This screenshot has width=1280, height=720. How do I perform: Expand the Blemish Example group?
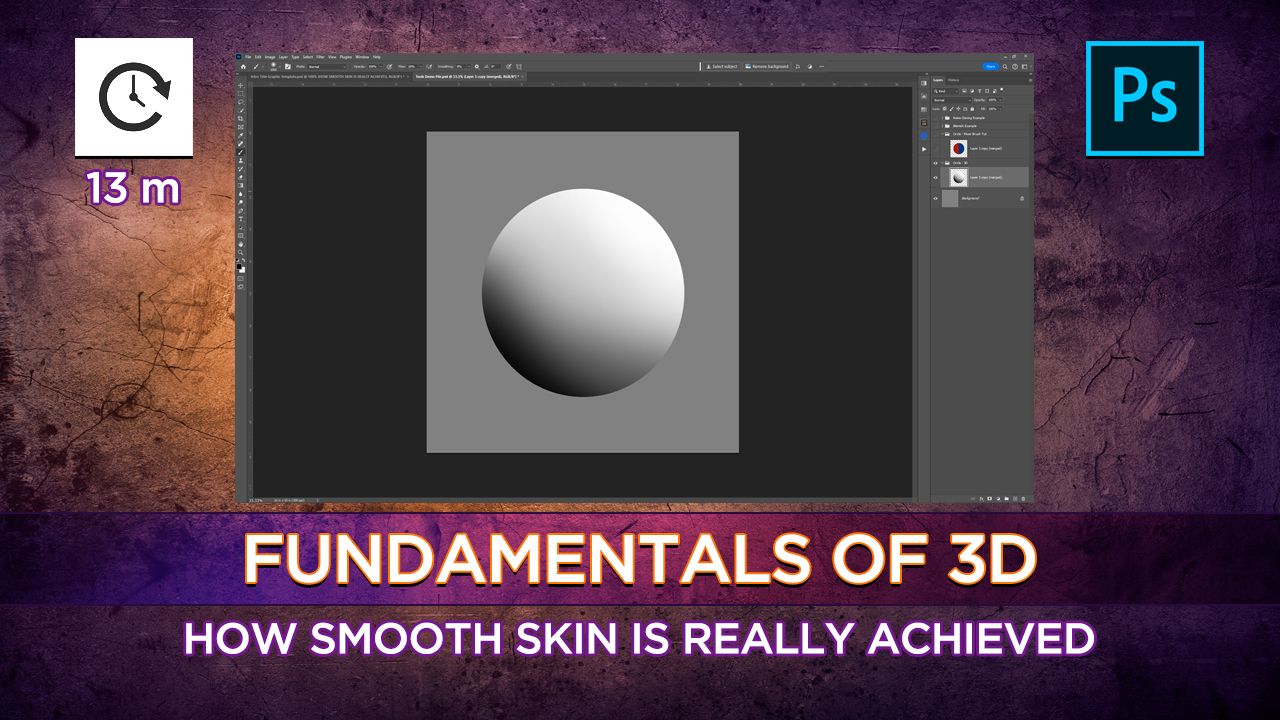pos(942,126)
